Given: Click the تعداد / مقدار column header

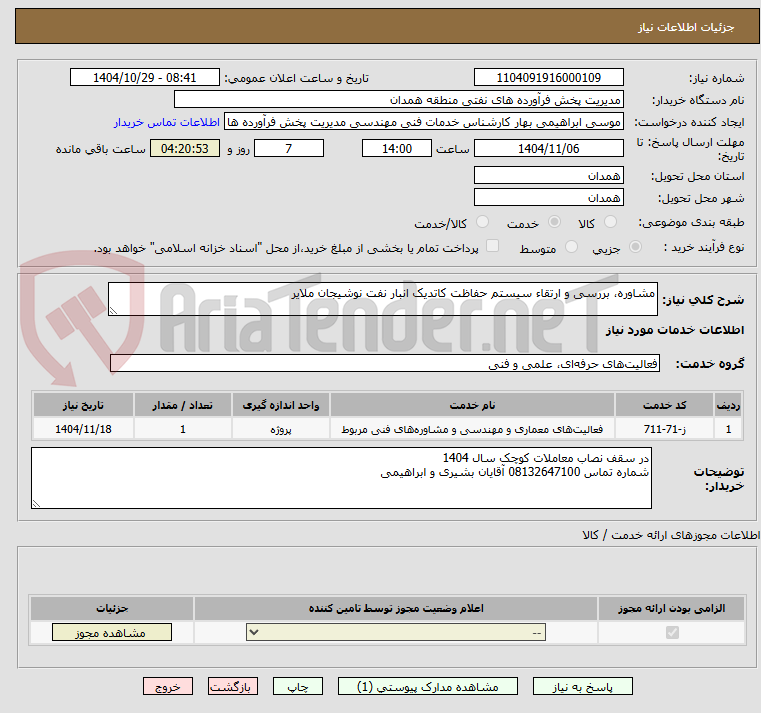Looking at the screenshot, I should click(x=182, y=405).
